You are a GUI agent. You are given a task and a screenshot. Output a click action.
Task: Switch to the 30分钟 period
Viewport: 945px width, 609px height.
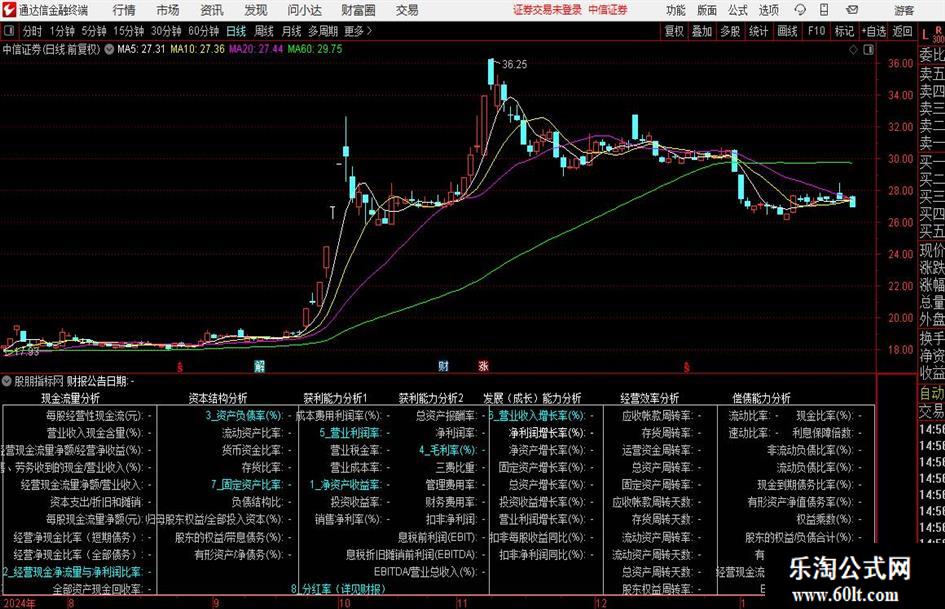click(x=166, y=31)
